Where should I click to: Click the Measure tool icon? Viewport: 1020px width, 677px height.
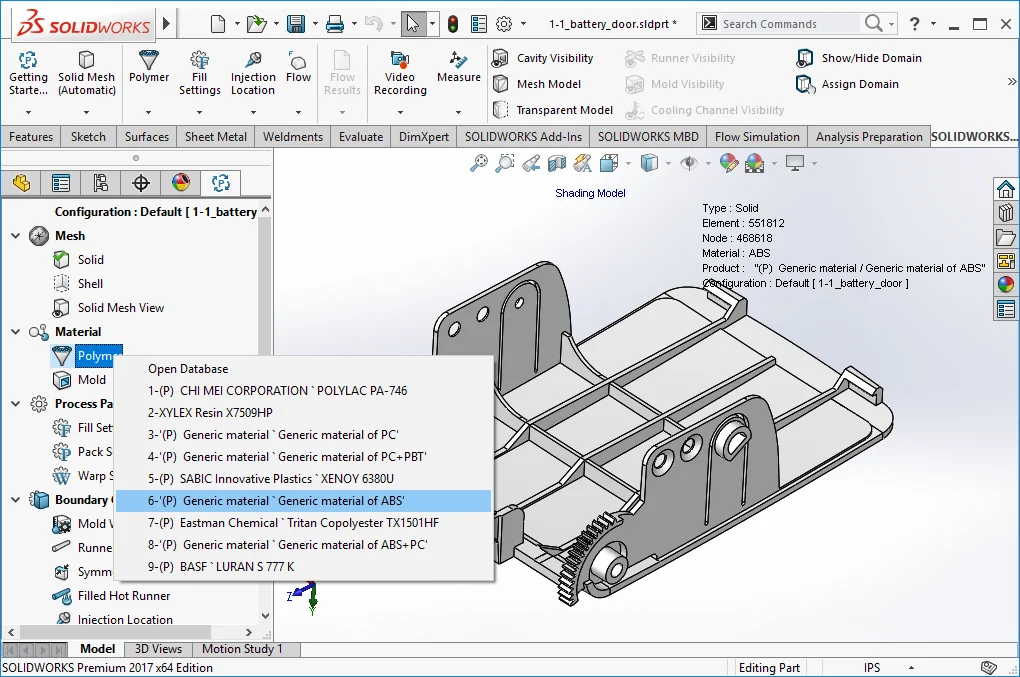coord(459,60)
